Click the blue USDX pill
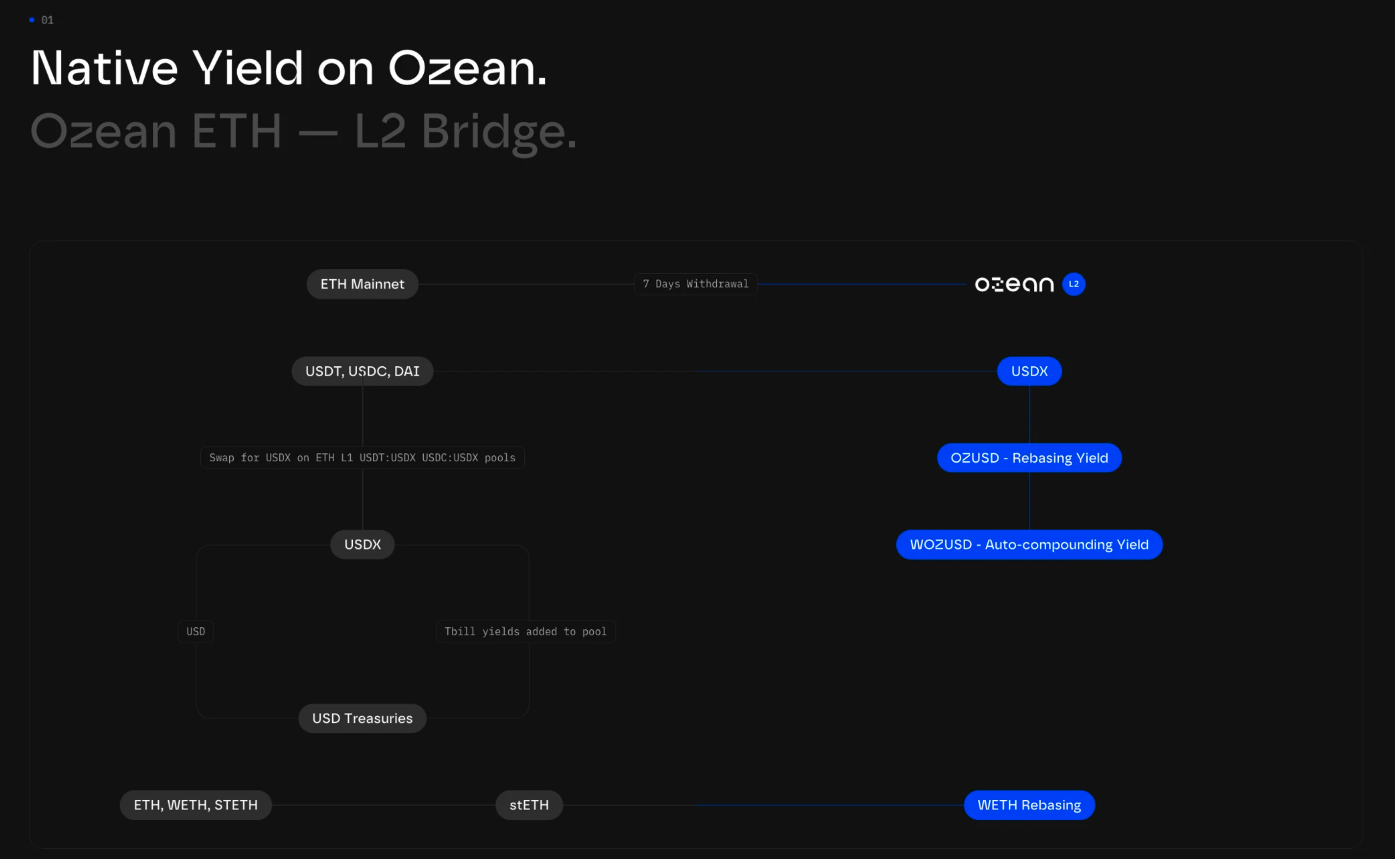 1029,372
